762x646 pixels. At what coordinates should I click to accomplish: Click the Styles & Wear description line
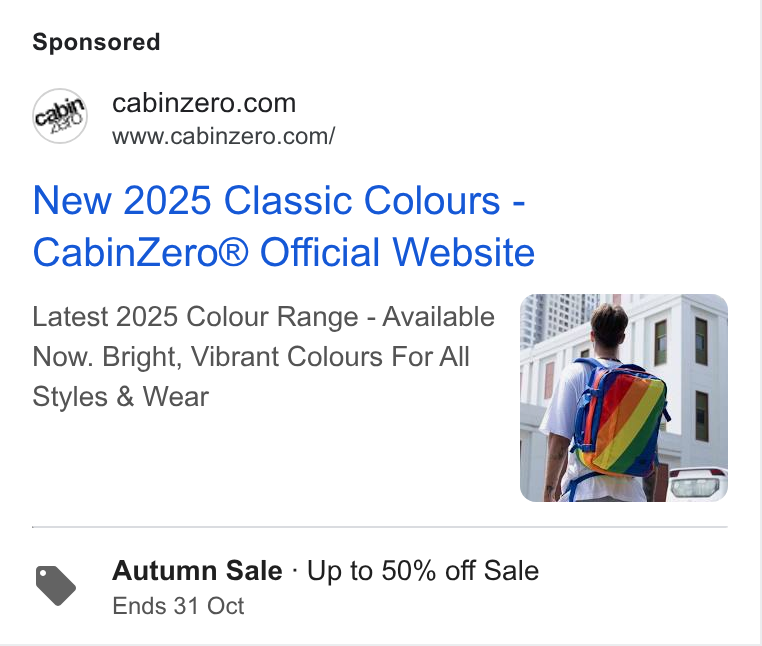(x=121, y=397)
